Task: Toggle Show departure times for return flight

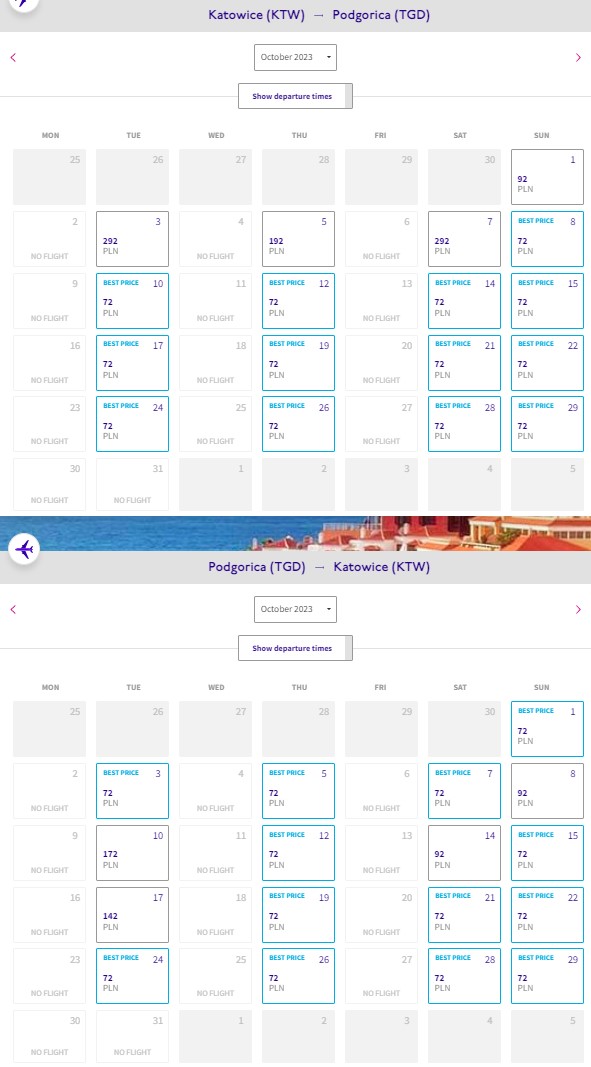Action: (x=296, y=648)
